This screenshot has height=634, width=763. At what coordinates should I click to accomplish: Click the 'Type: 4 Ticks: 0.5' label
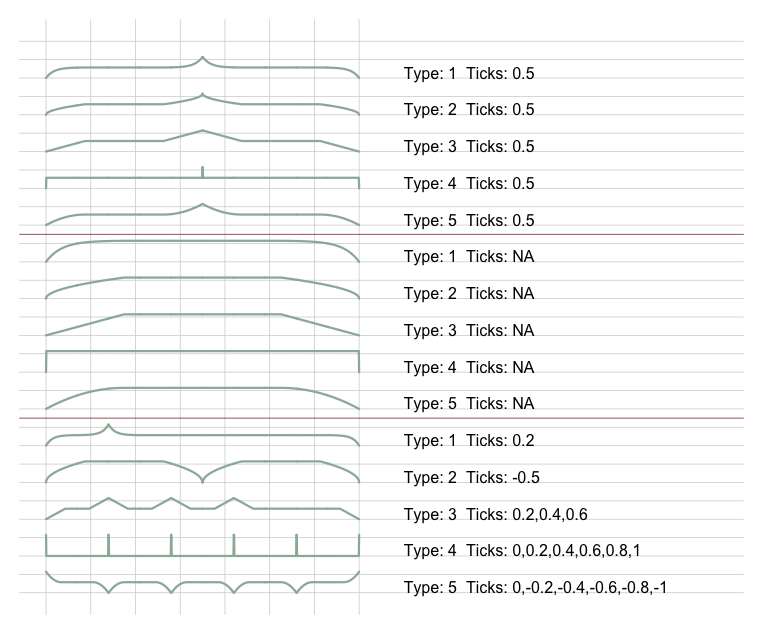coord(469,183)
